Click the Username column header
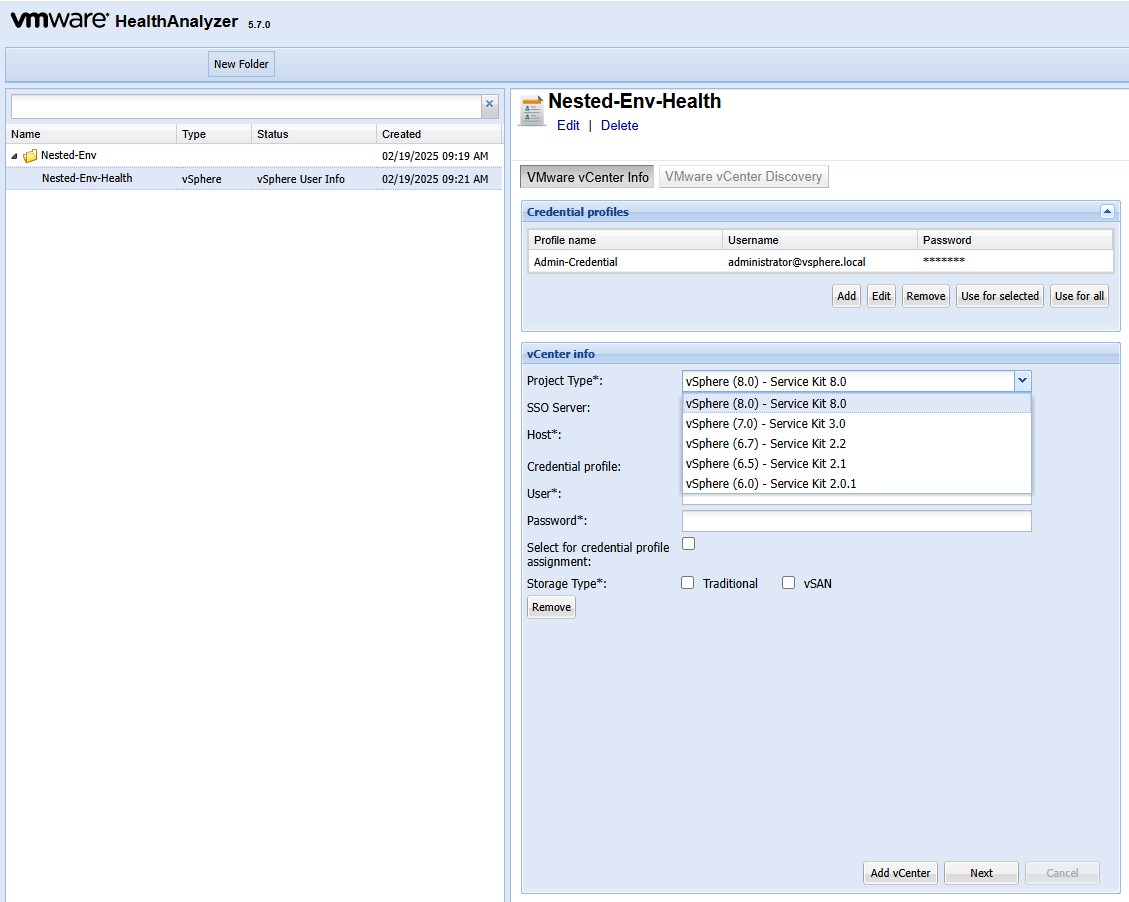Viewport: 1129px width, 902px height. click(820, 240)
